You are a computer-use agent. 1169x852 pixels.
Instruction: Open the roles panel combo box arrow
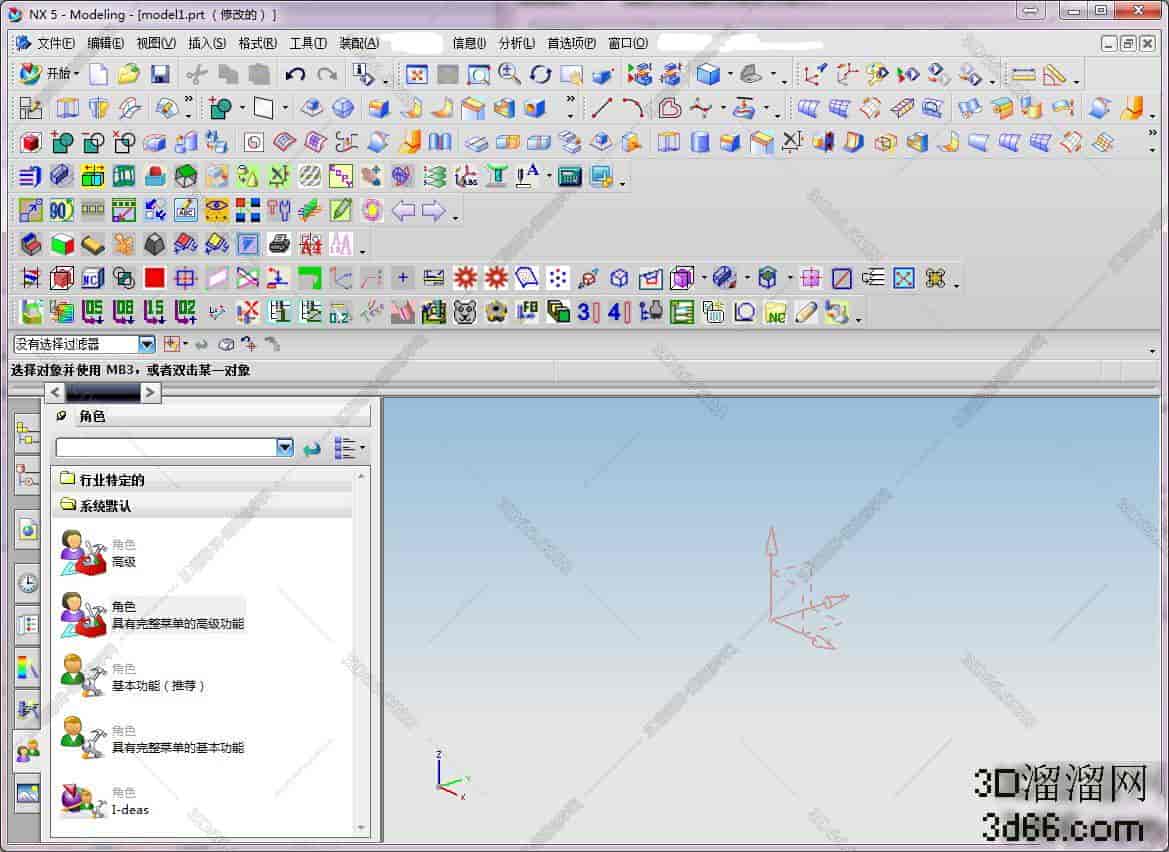click(285, 448)
